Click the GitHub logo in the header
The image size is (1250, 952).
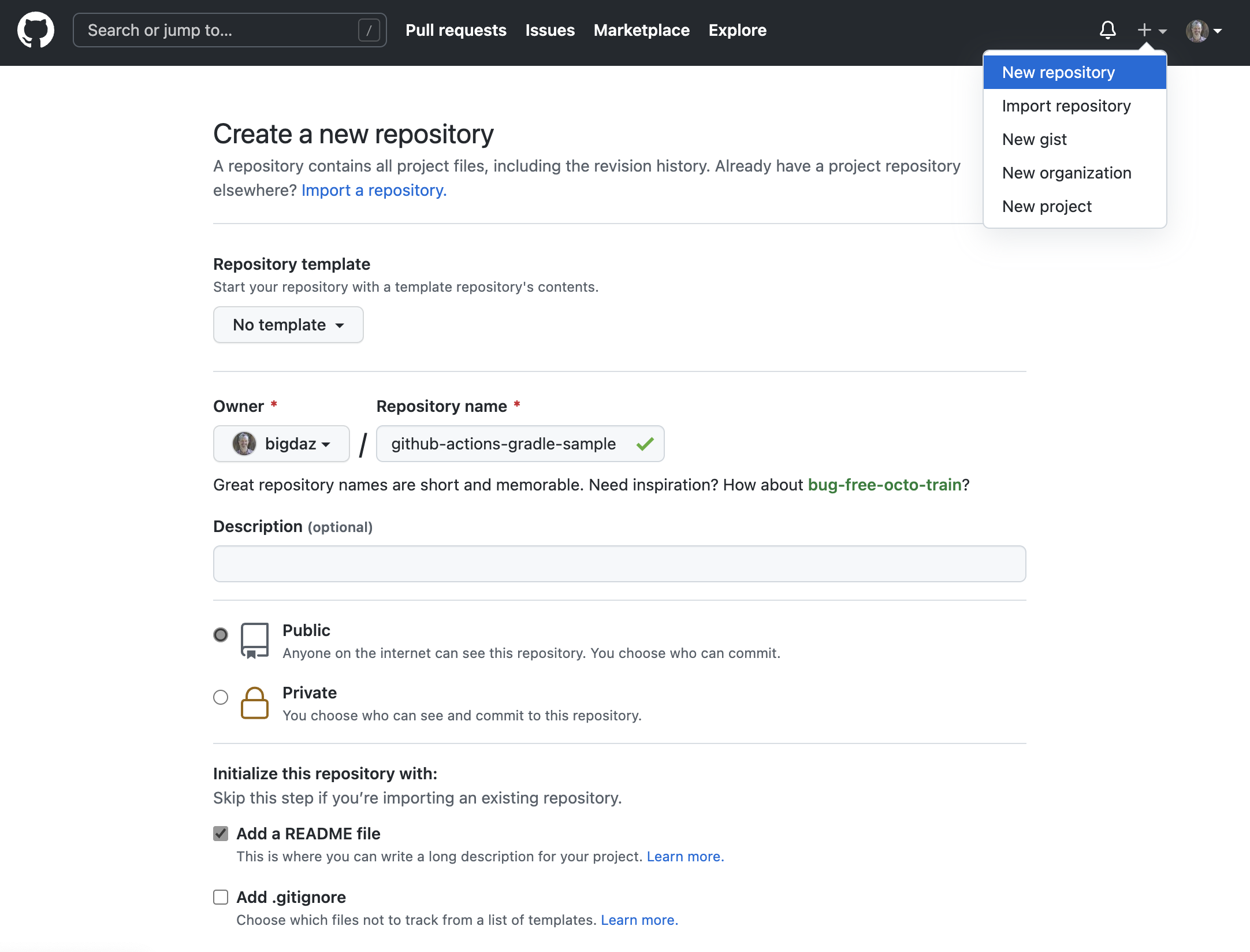pyautogui.click(x=36, y=30)
